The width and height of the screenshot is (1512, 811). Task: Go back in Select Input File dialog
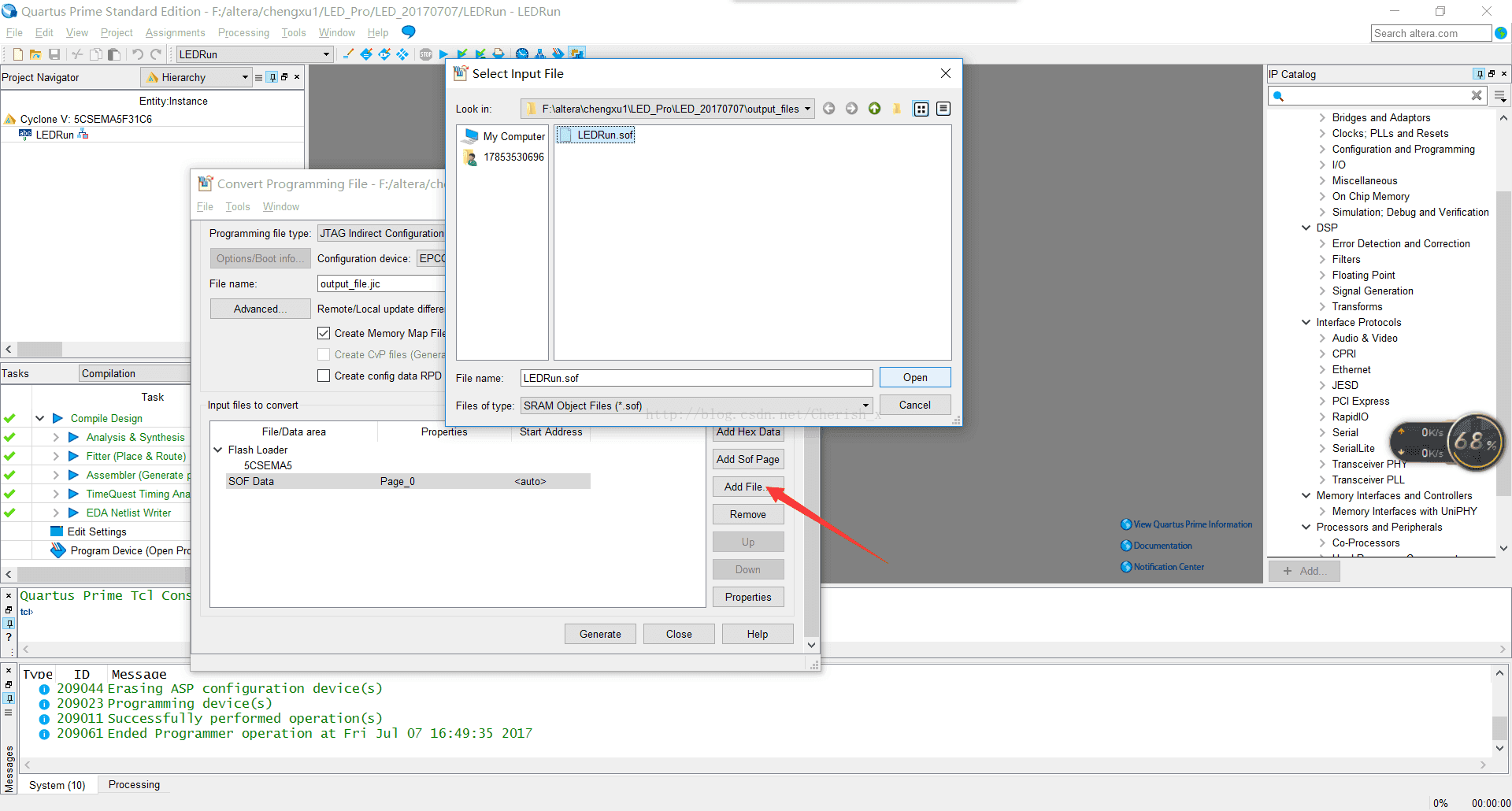(x=829, y=109)
